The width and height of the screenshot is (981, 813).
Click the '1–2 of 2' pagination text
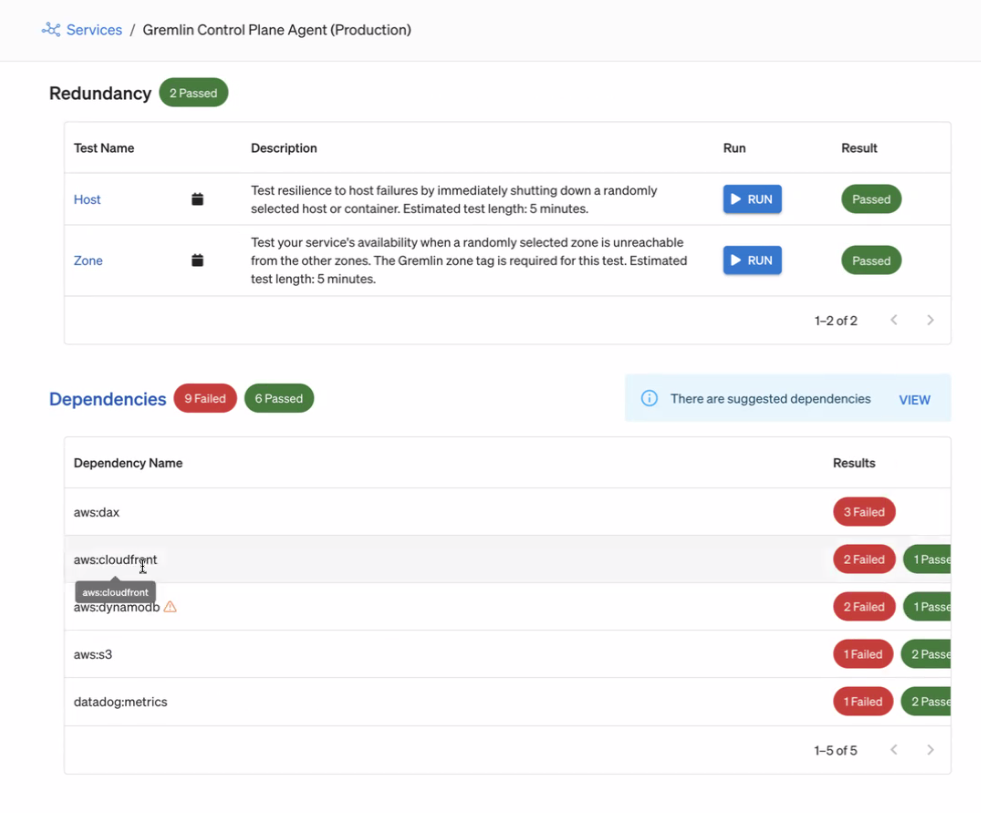836,320
